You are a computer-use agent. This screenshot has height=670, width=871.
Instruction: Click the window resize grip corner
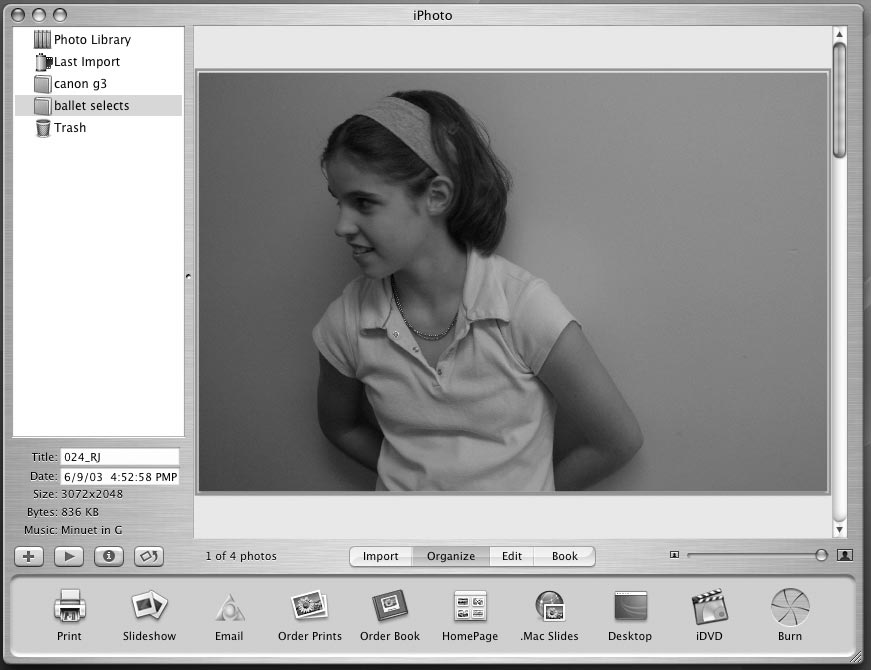855,658
